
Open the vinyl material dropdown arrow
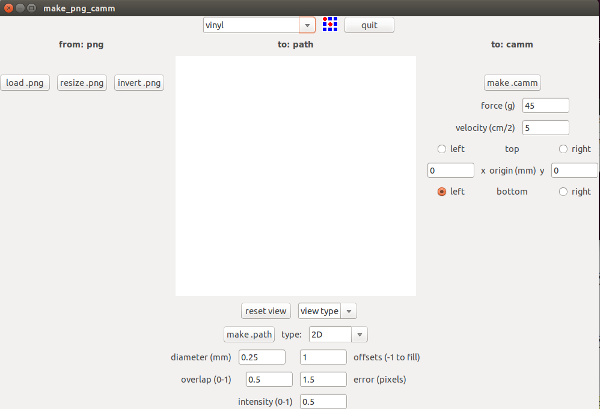point(307,25)
